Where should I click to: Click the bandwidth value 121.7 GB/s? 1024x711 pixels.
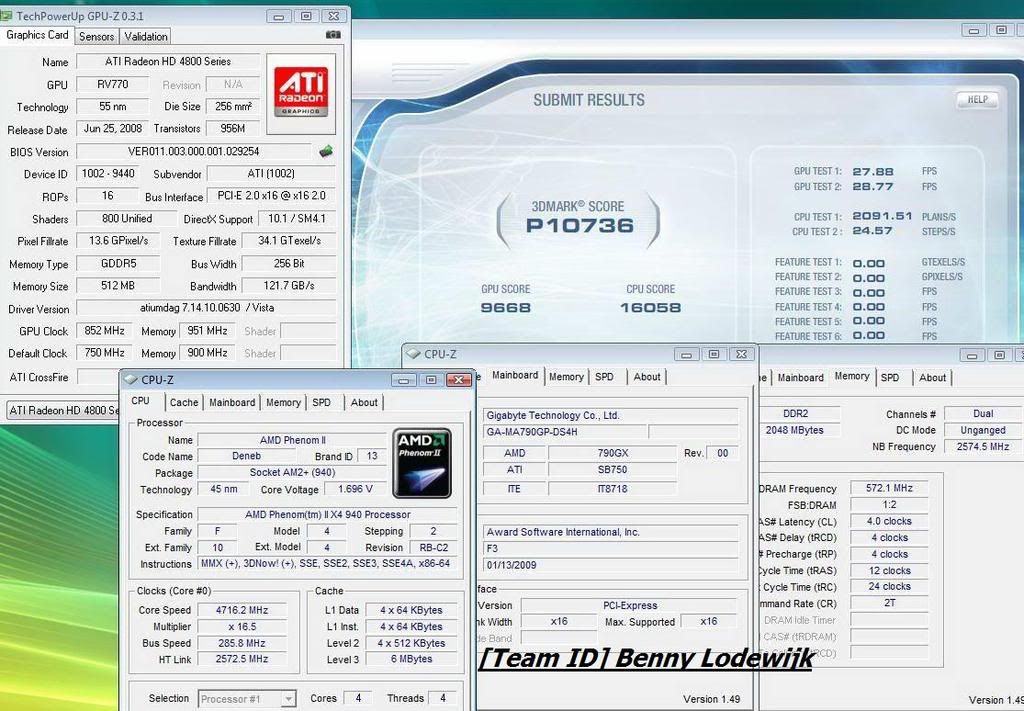(x=289, y=286)
